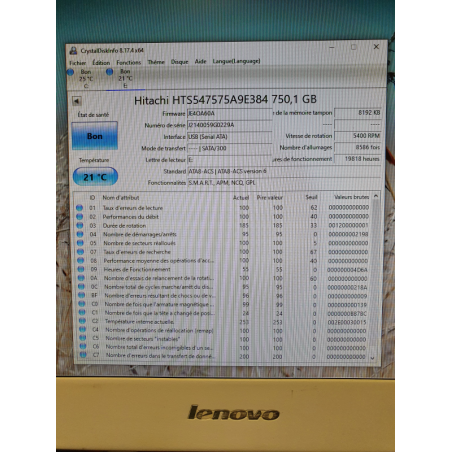Click the 21 °C temperature button
Viewport: 452px width, 452px height.
tap(95, 177)
